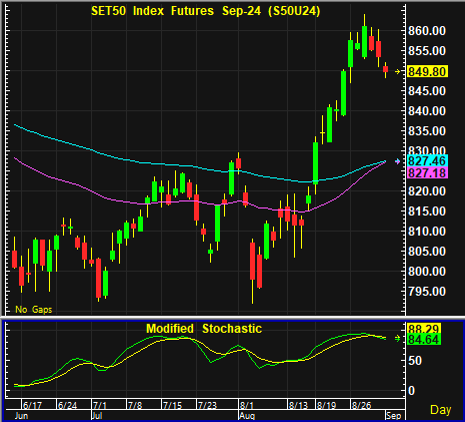
Task: Select the yellow 849.80 last price label
Action: pos(427,71)
